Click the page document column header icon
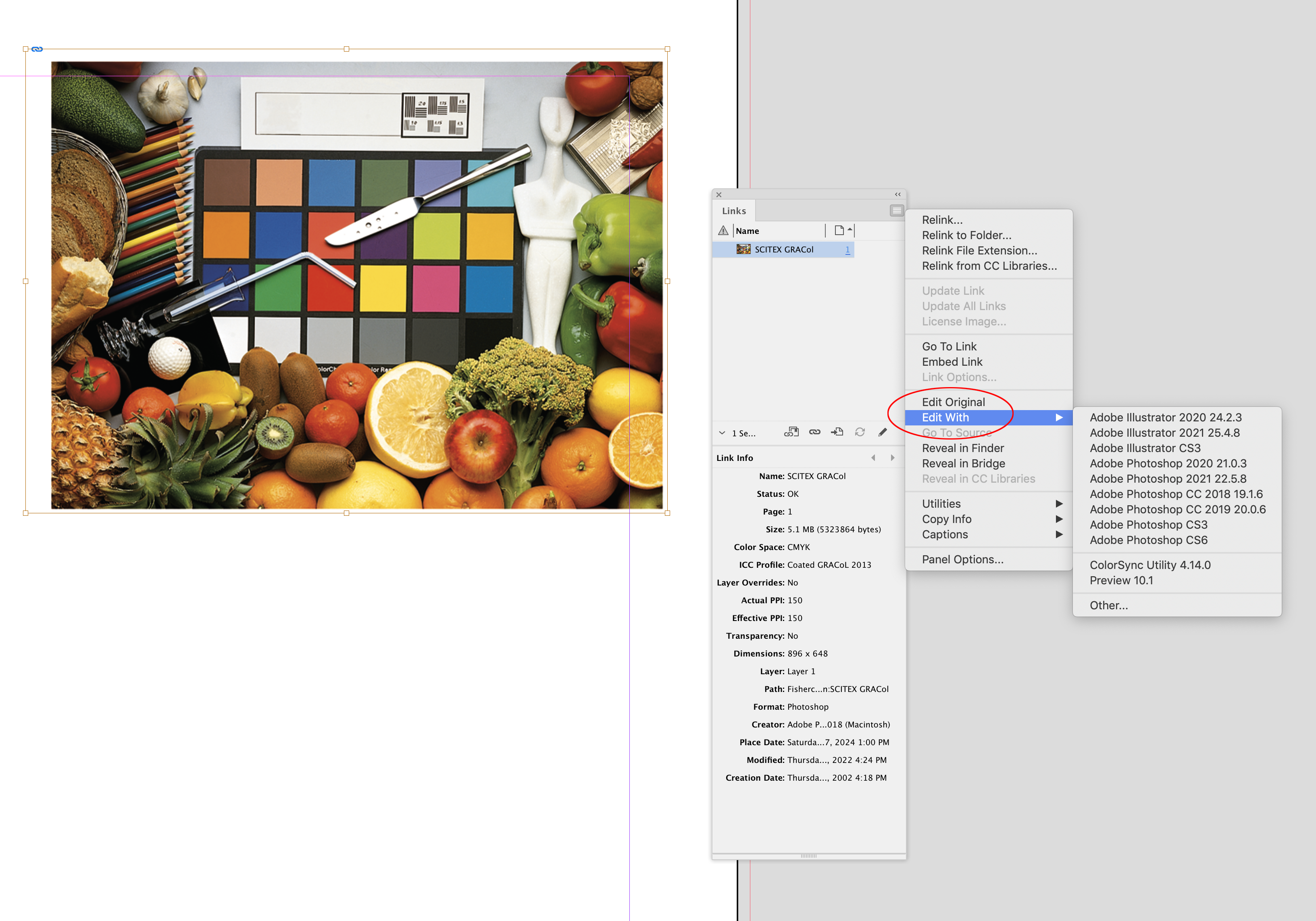The height and width of the screenshot is (921, 1316). pyautogui.click(x=839, y=230)
